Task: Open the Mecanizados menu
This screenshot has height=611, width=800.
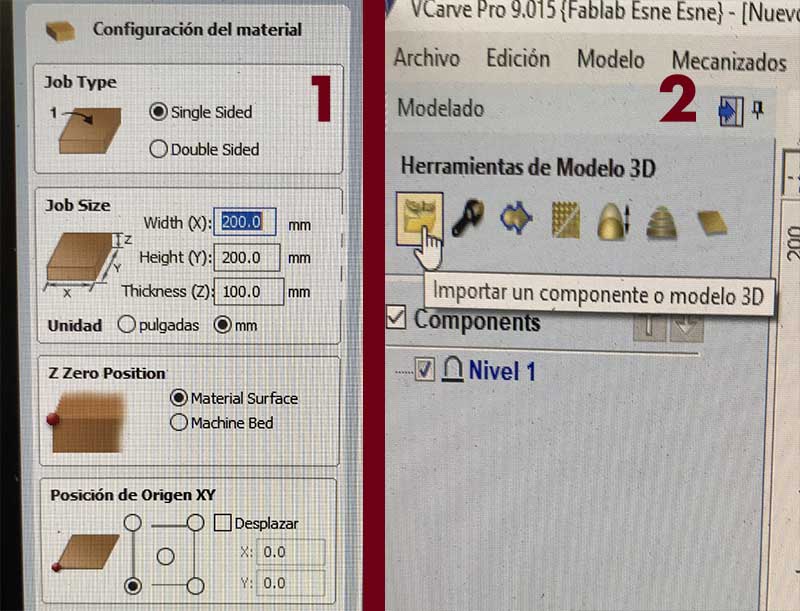Action: 729,61
